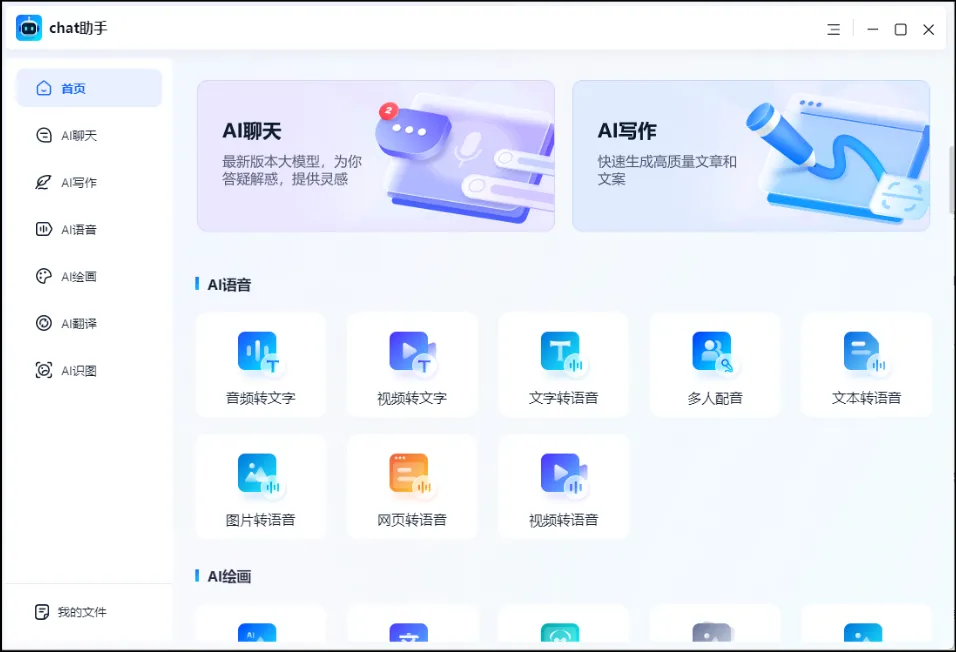Select AI写作 from the sidebar
The image size is (956, 652).
(88, 182)
